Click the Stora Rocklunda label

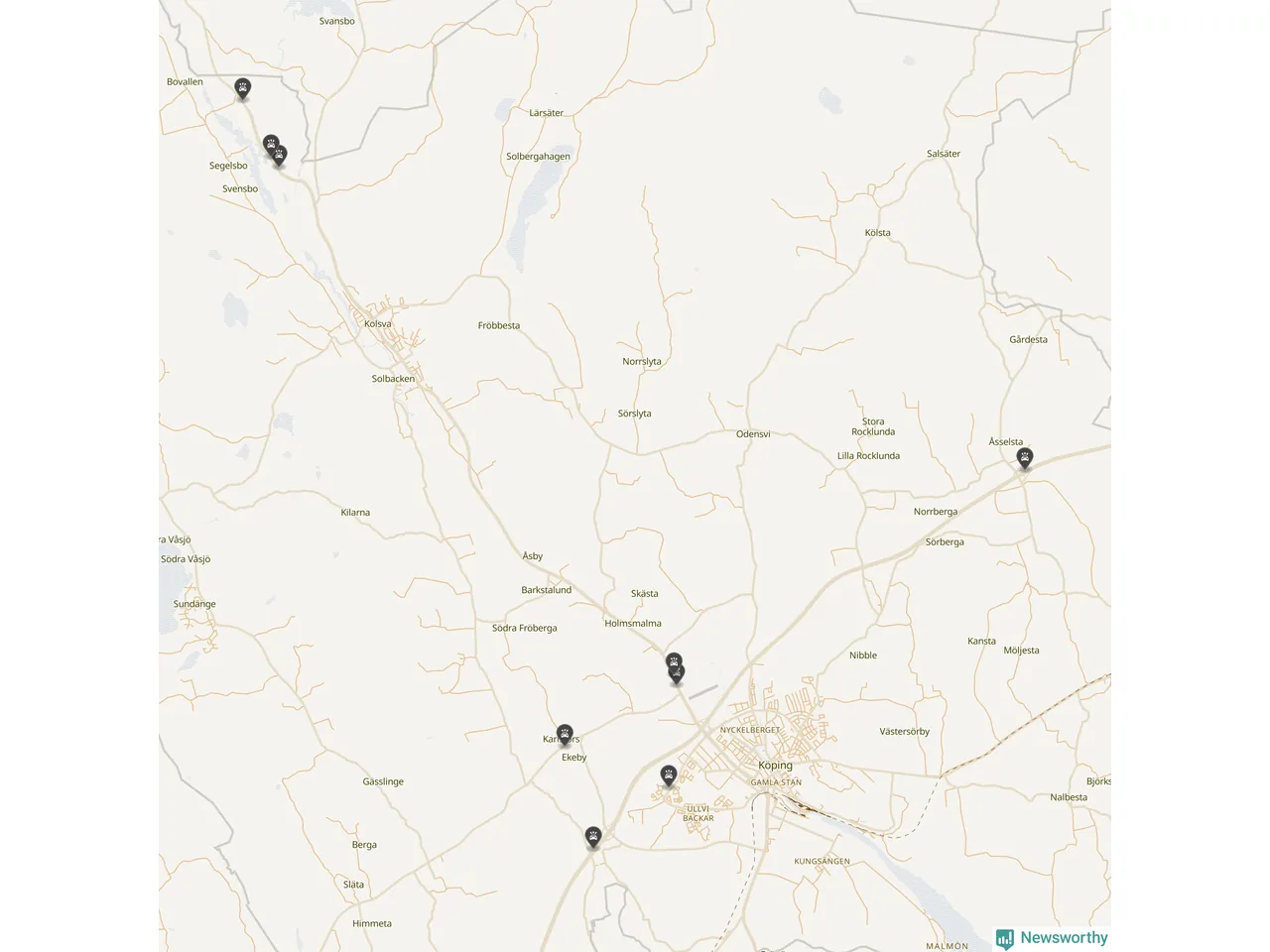click(873, 426)
